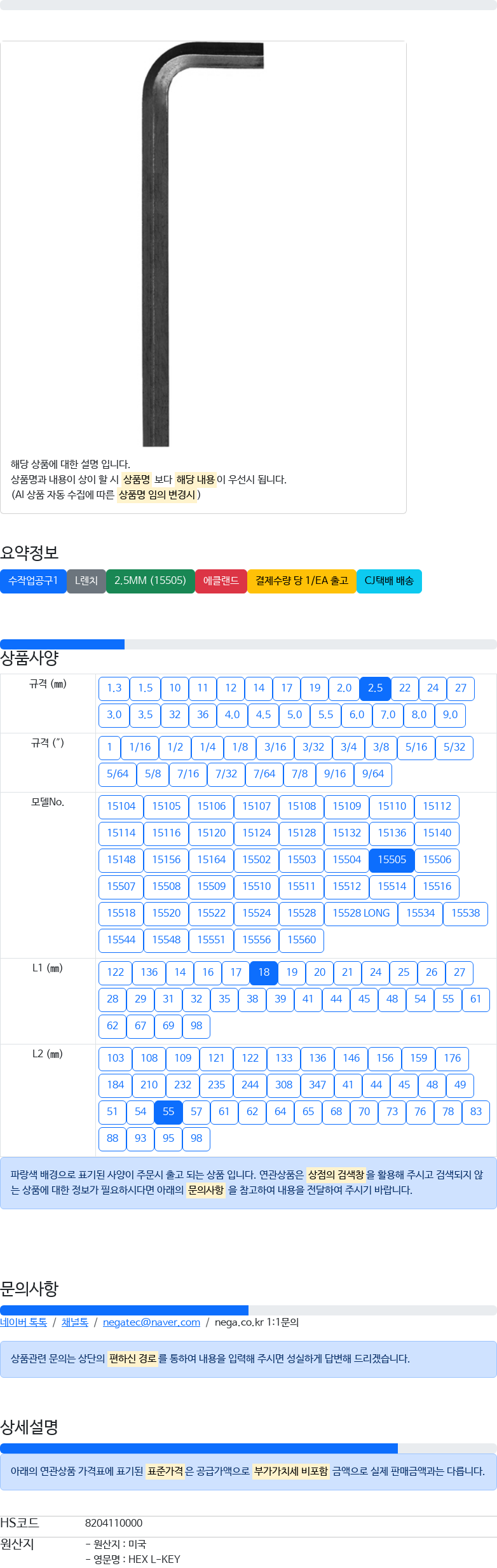Choose the 3.0 mm size option

[114, 715]
